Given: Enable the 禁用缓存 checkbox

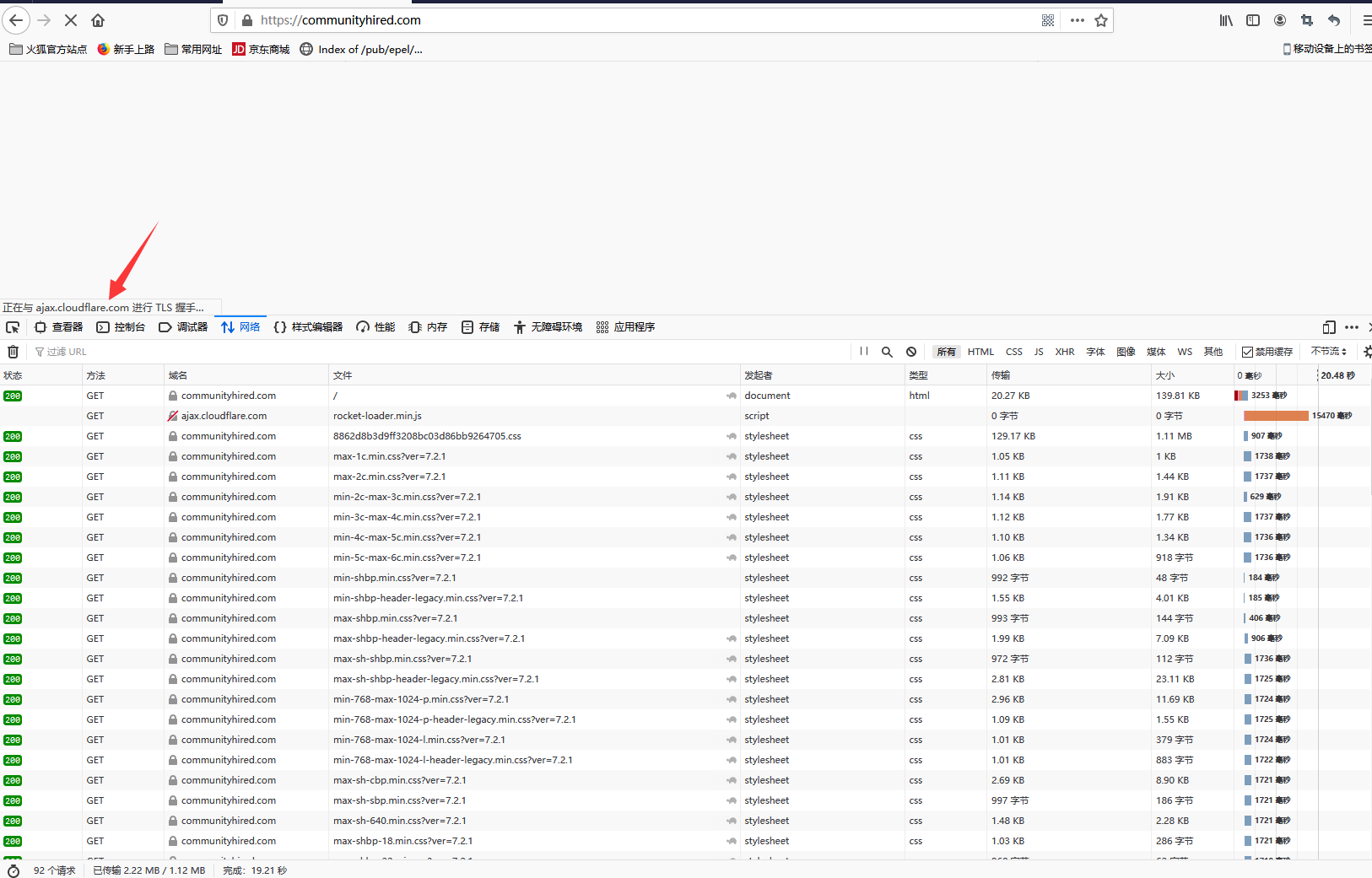Looking at the screenshot, I should pos(1247,352).
